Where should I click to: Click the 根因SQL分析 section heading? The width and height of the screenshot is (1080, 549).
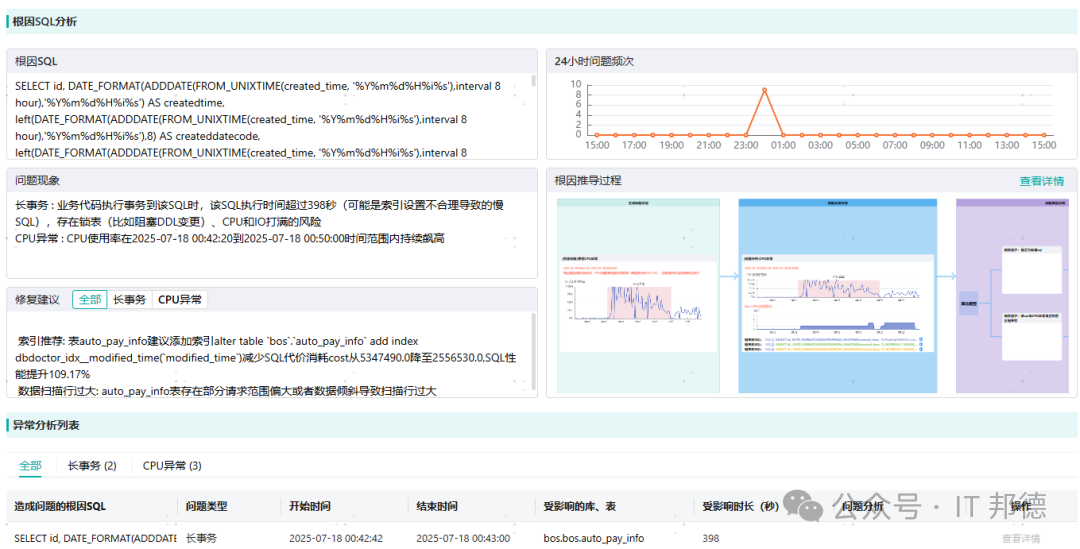[x=45, y=22]
